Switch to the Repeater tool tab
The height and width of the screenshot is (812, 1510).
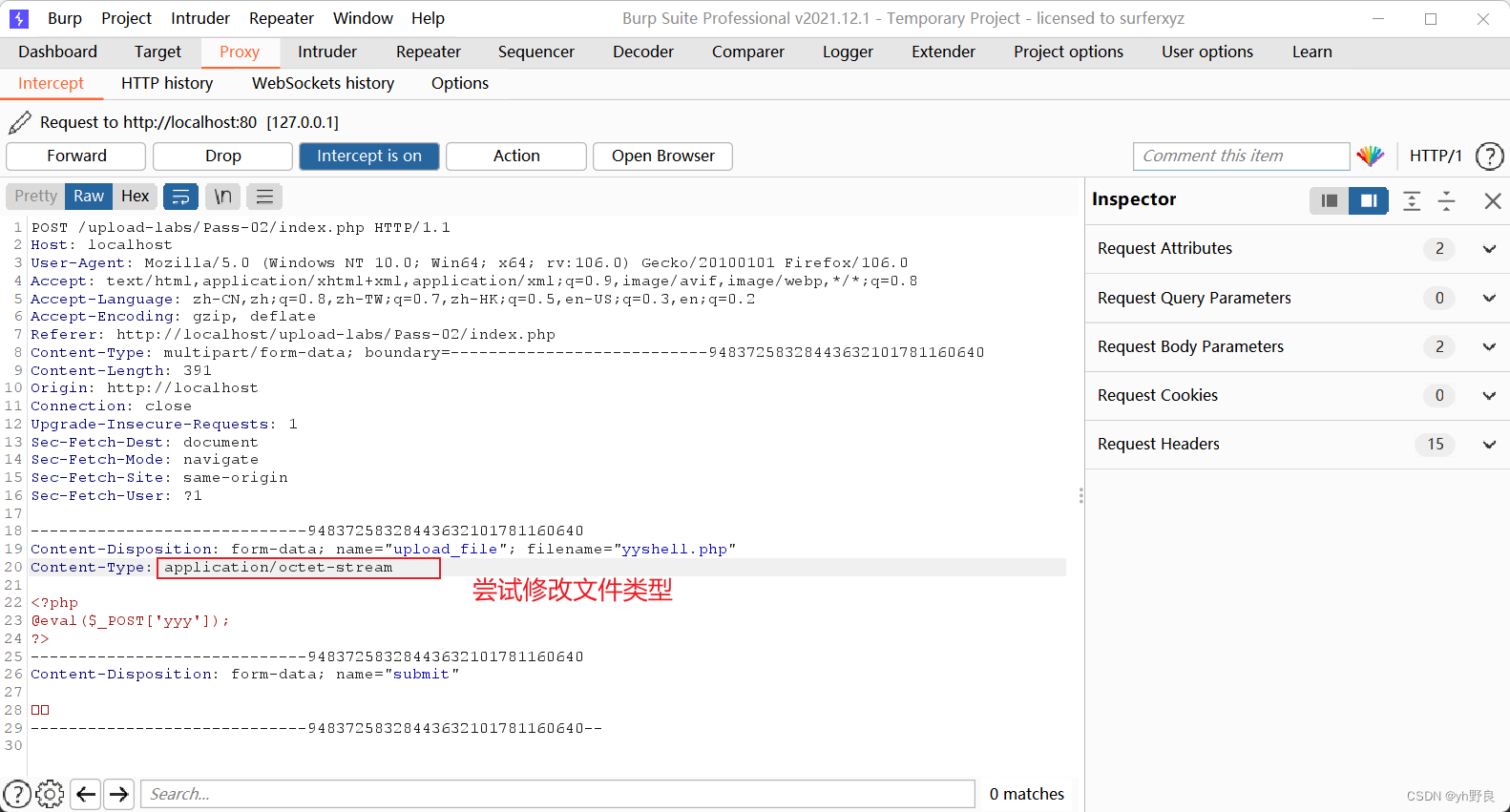[x=429, y=52]
